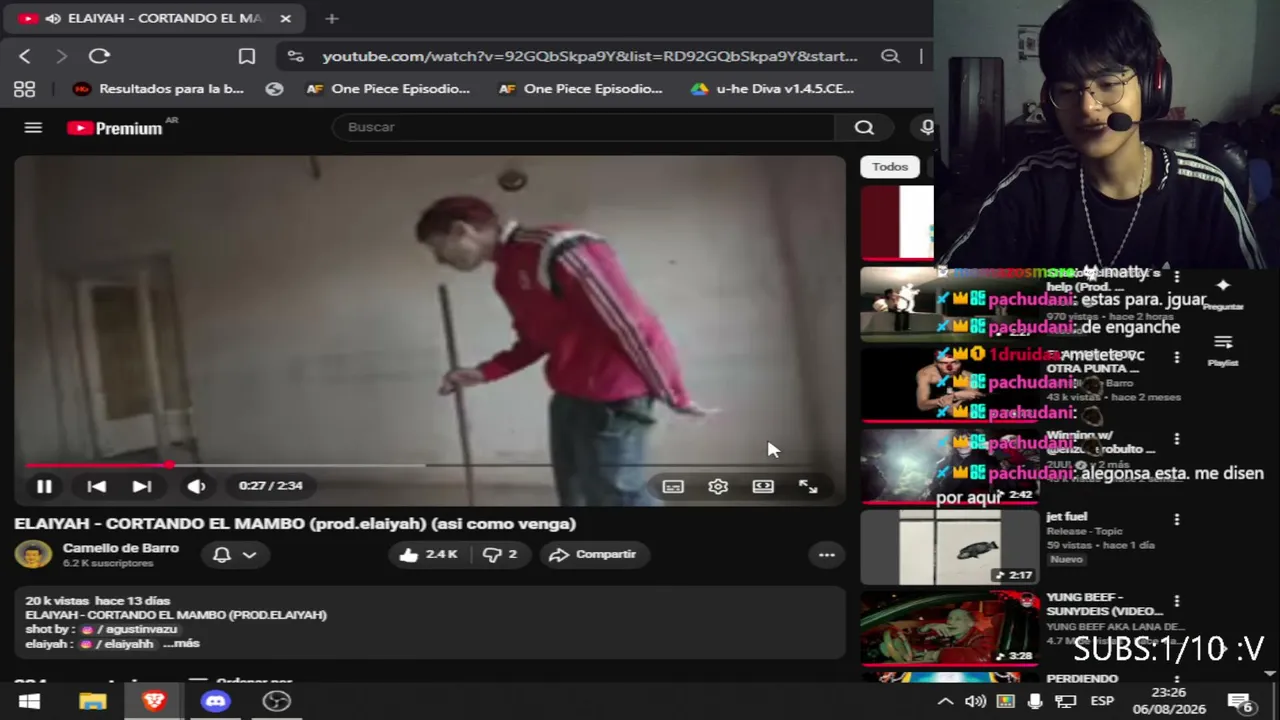Open Discord from the taskbar
Screen dimensions: 1280x720
215,701
